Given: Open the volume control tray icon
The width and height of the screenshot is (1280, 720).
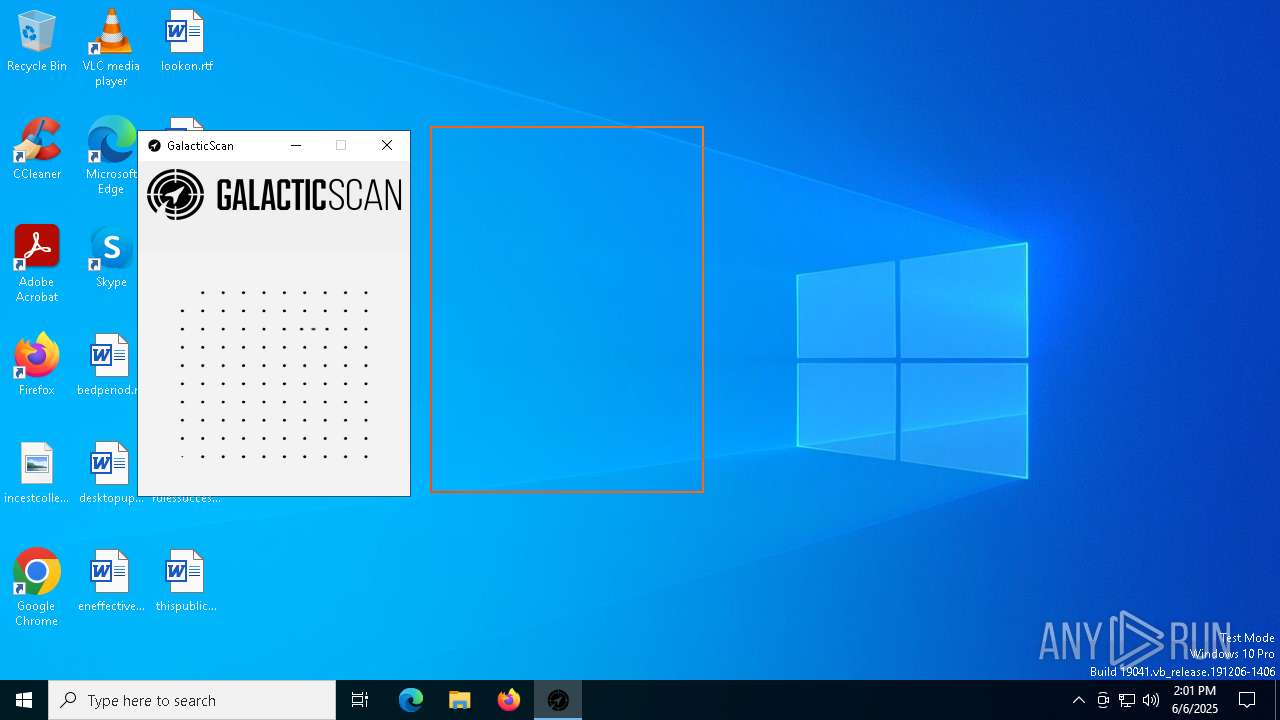Looking at the screenshot, I should click(1151, 700).
